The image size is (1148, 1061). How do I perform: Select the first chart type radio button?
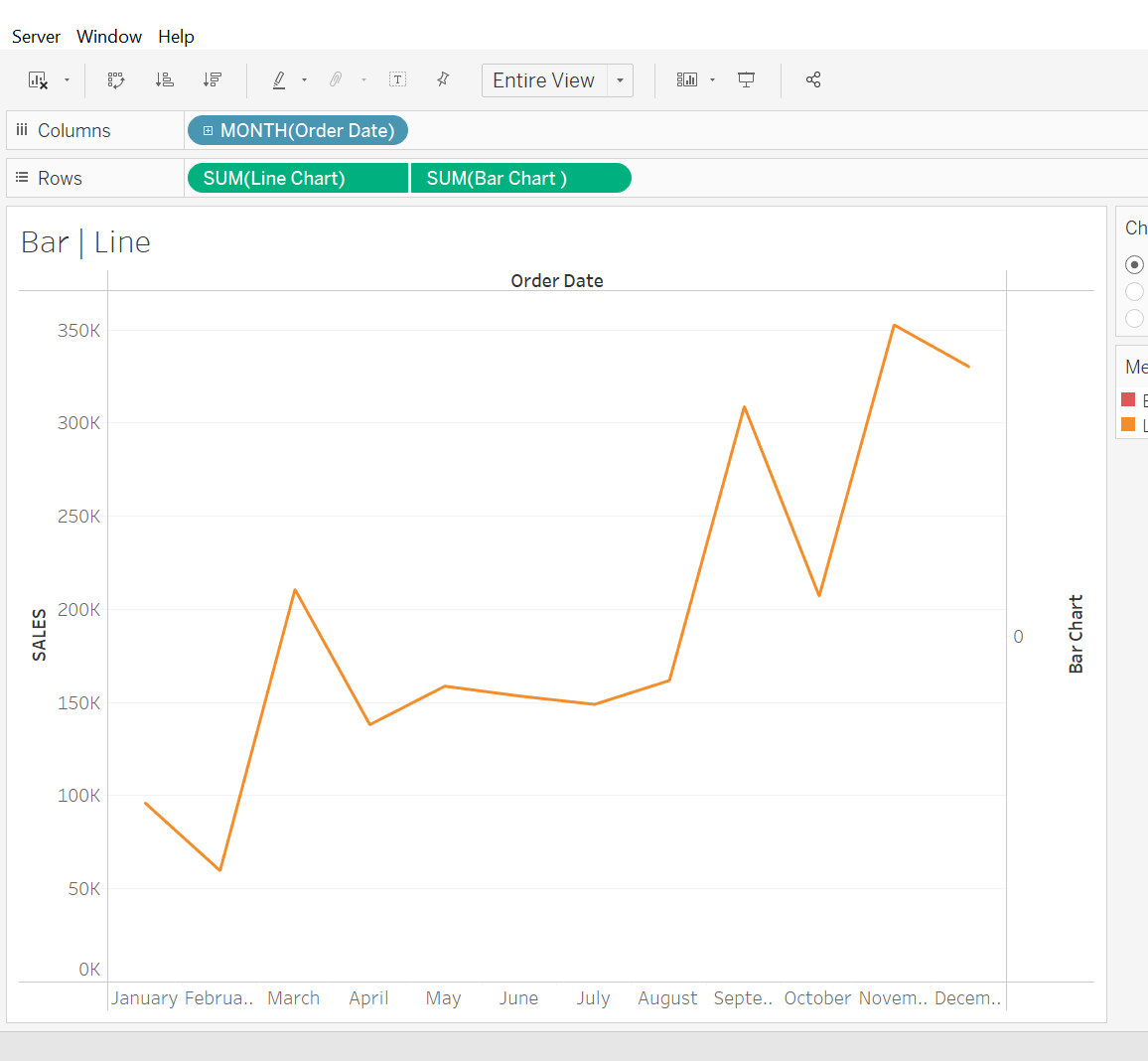1134,264
